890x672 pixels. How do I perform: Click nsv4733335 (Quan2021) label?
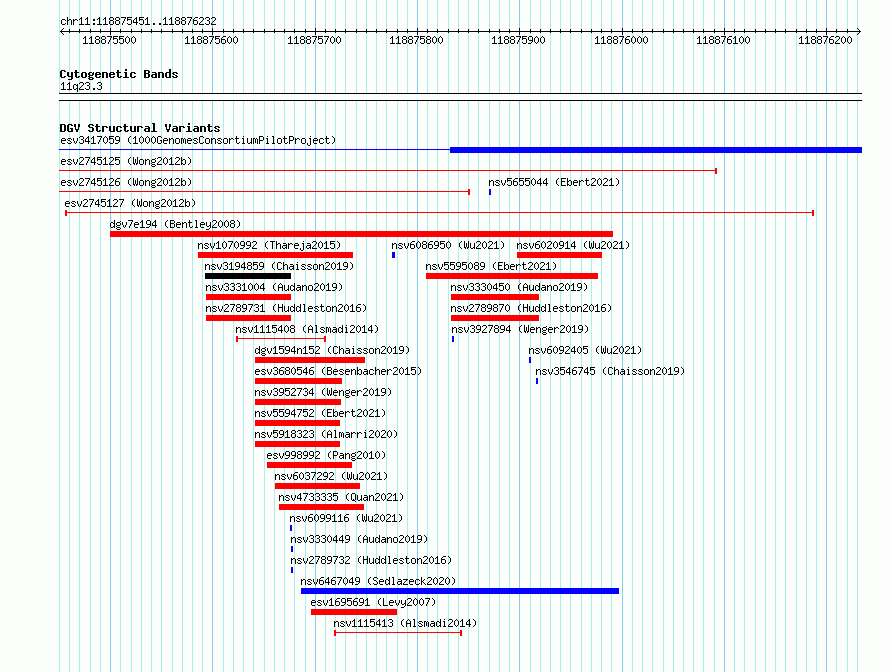[x=341, y=497]
